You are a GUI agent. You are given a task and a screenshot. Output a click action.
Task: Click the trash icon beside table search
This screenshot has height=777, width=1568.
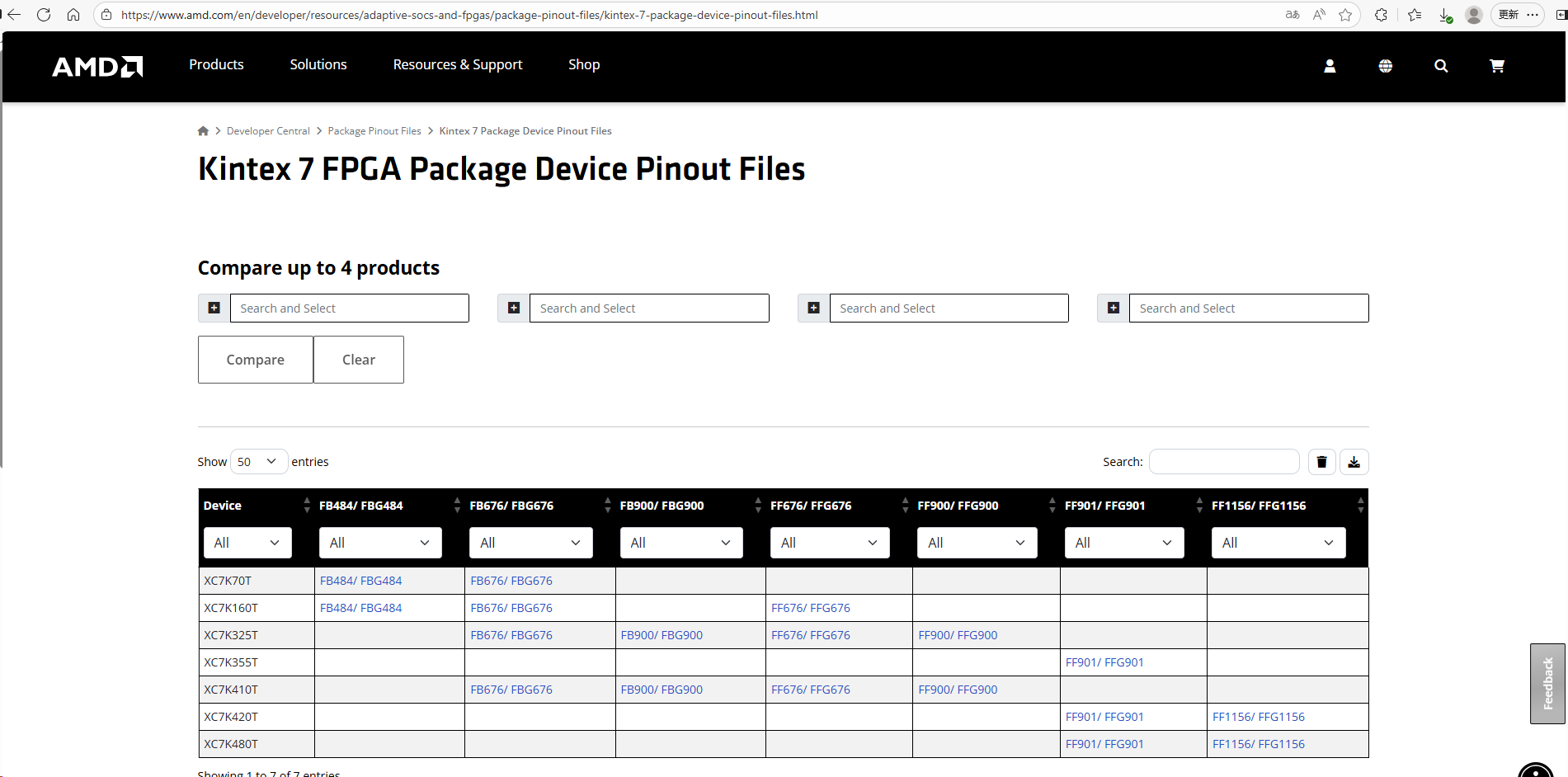click(x=1321, y=462)
